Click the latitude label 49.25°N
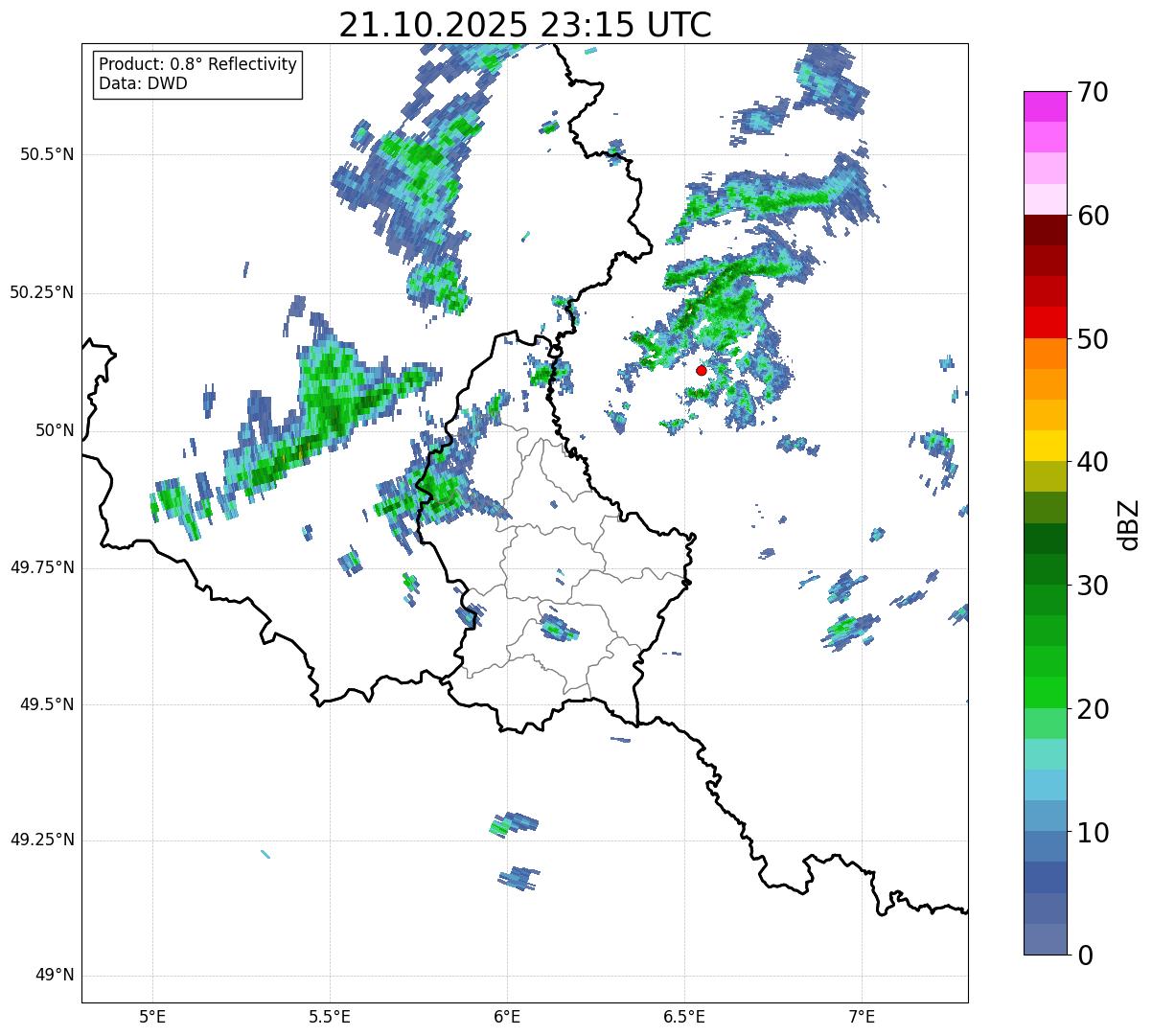Image resolution: width=1152 pixels, height=1036 pixels. click(x=42, y=840)
